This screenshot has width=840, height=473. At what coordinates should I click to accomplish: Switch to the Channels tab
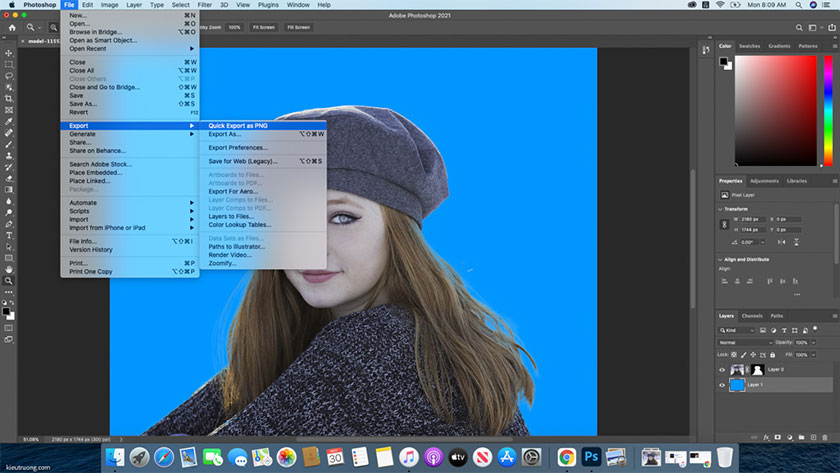click(x=752, y=316)
